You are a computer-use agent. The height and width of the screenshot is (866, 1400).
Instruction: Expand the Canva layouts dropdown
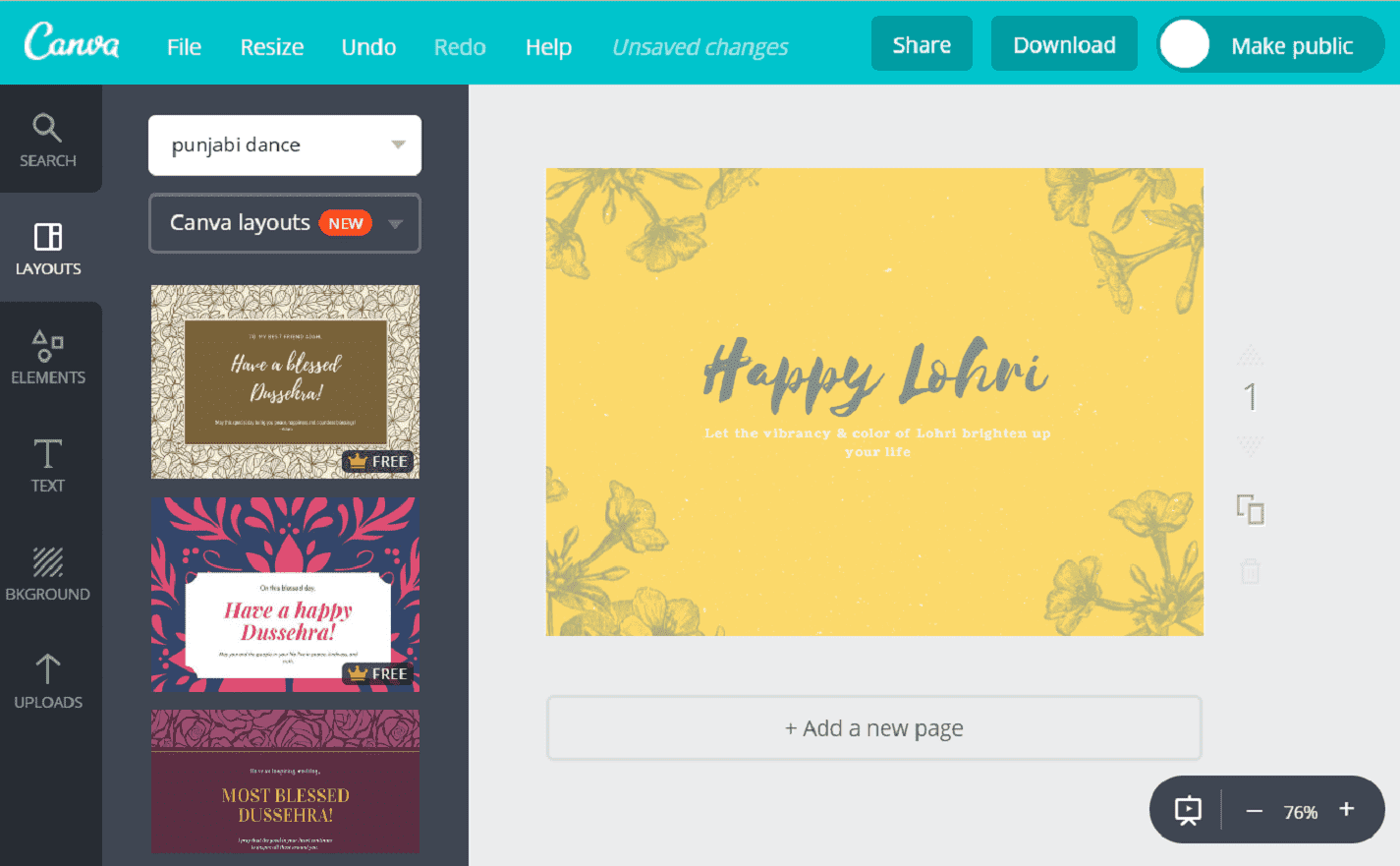395,224
